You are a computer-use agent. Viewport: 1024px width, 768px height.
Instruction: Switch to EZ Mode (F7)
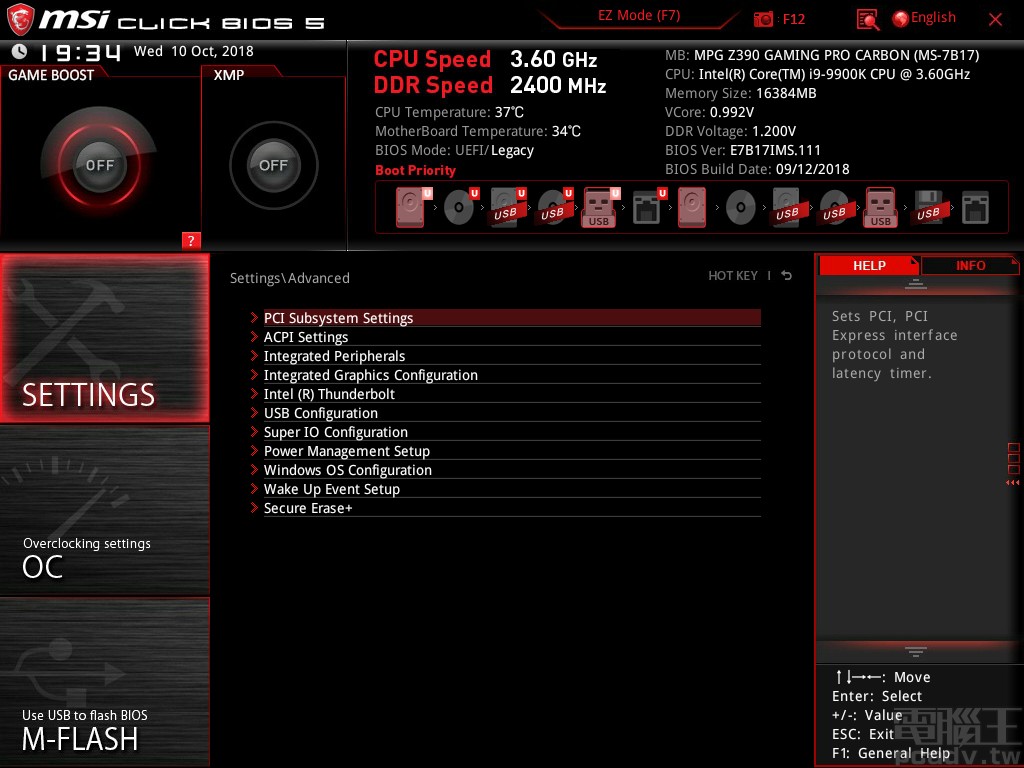639,16
